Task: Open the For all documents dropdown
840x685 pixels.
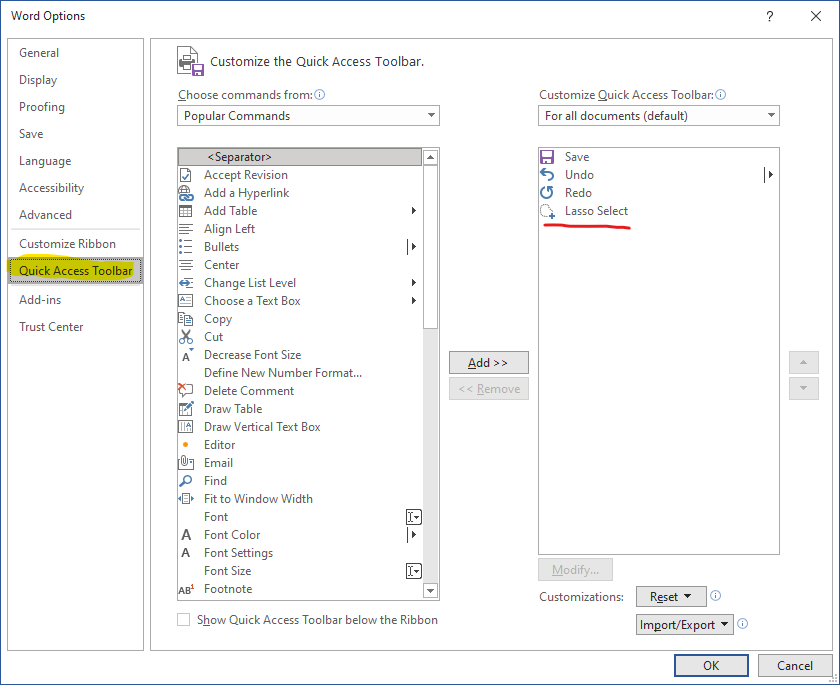Action: (x=658, y=115)
